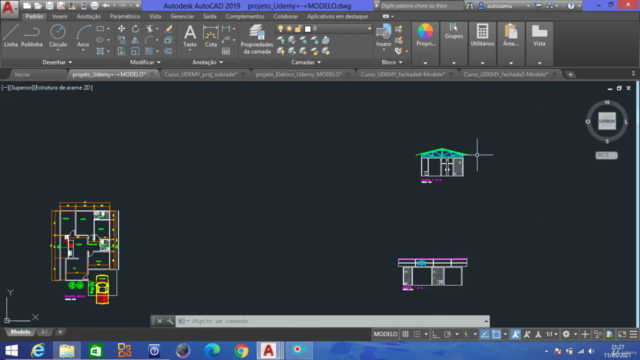Click the clean screen icon in status bar
The height and width of the screenshot is (360, 640).
tap(622, 334)
